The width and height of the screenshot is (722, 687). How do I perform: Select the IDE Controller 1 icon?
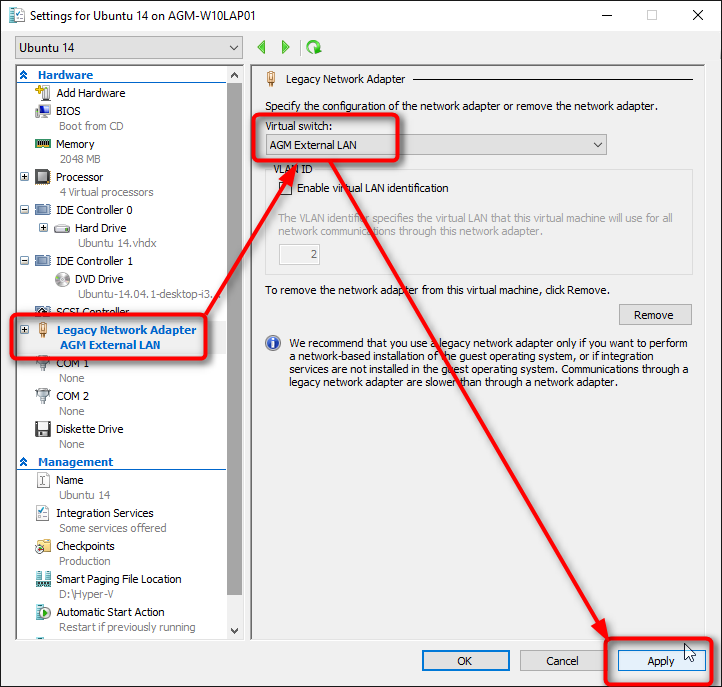[43, 261]
